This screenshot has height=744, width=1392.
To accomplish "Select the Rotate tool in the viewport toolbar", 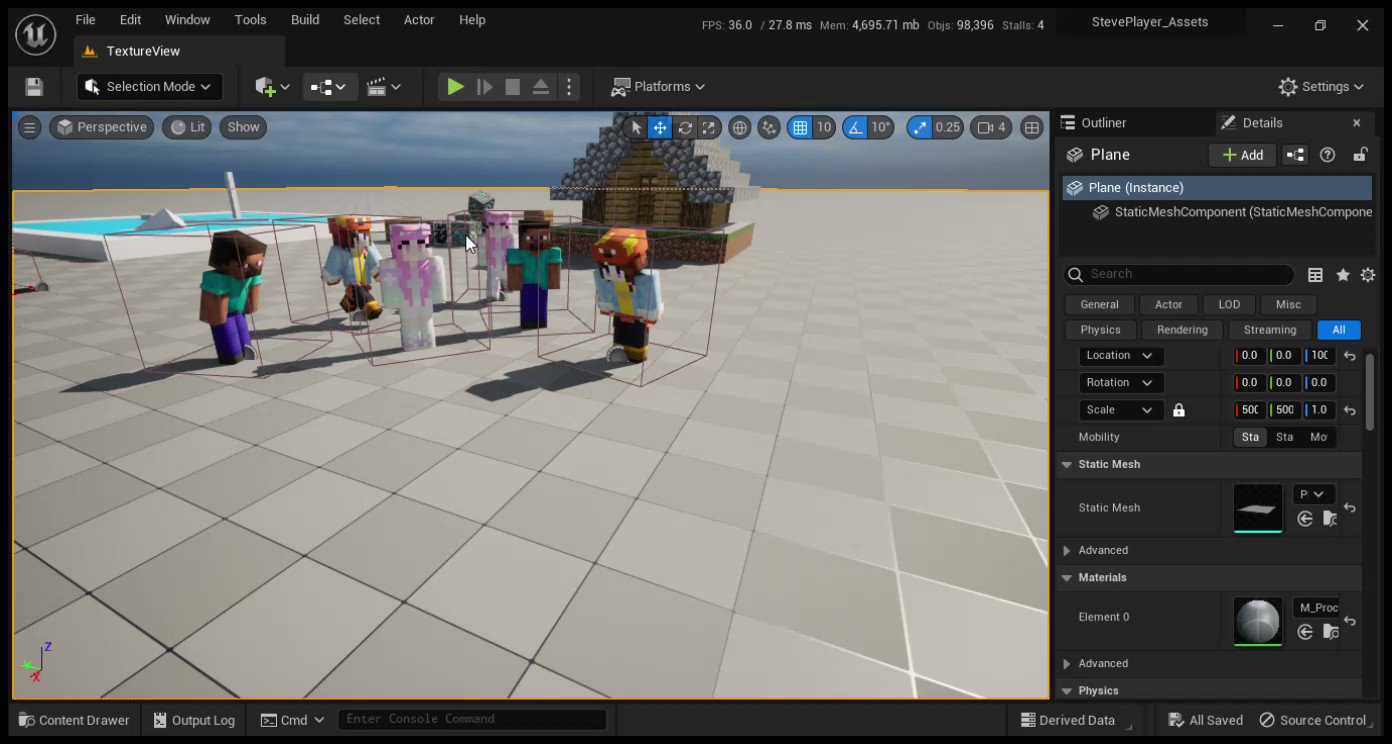I will pyautogui.click(x=684, y=127).
